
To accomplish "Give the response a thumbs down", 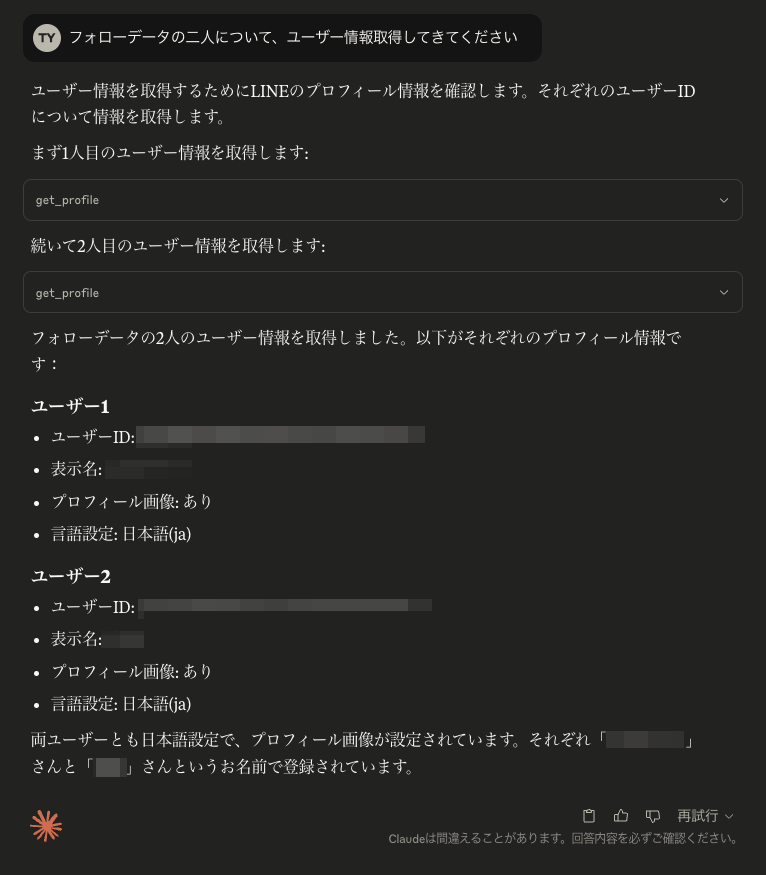I will pyautogui.click(x=653, y=815).
